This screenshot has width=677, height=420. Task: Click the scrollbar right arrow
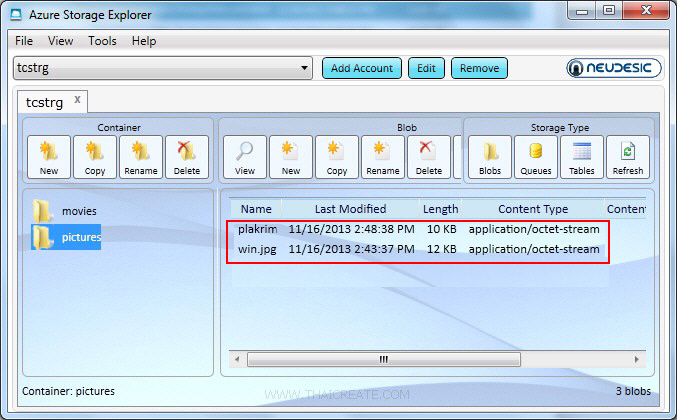coord(636,359)
